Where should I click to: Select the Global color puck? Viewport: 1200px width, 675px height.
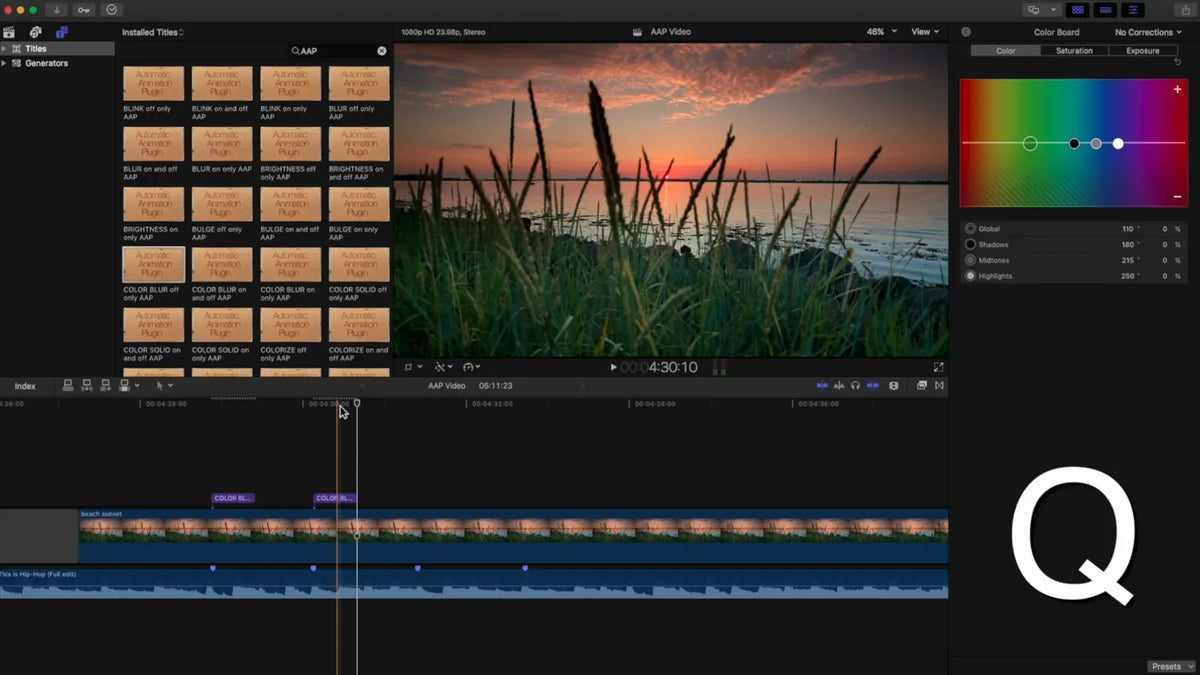[x=1030, y=144]
